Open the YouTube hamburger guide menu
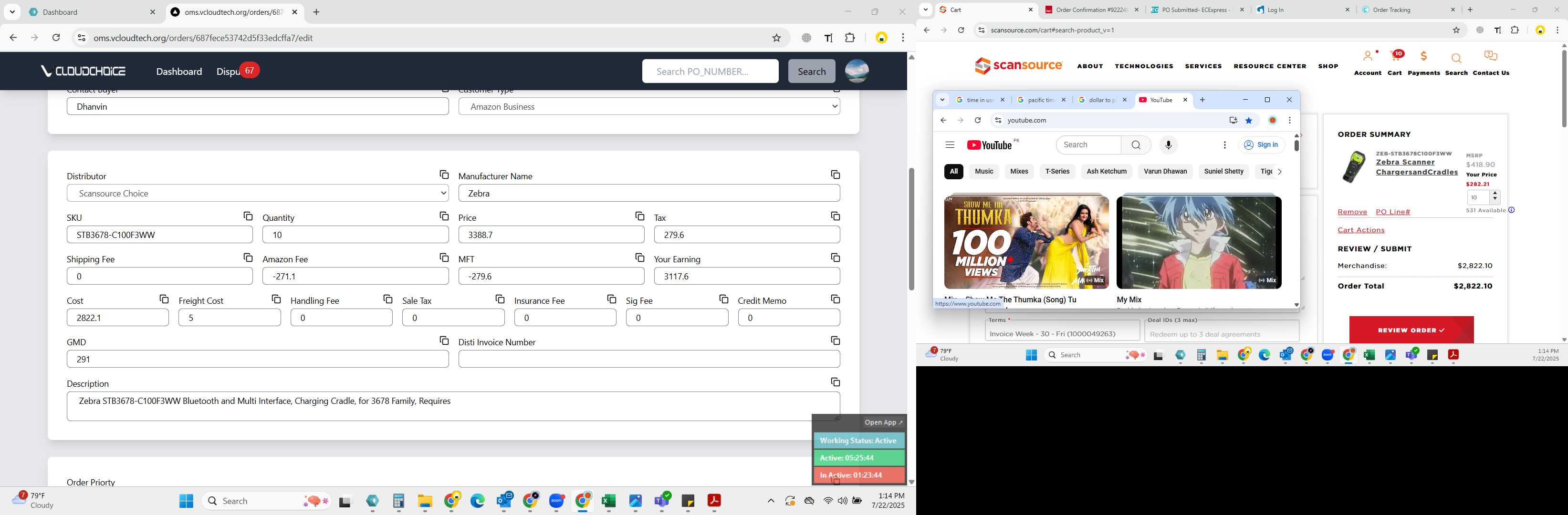1568x515 pixels. 950,145
